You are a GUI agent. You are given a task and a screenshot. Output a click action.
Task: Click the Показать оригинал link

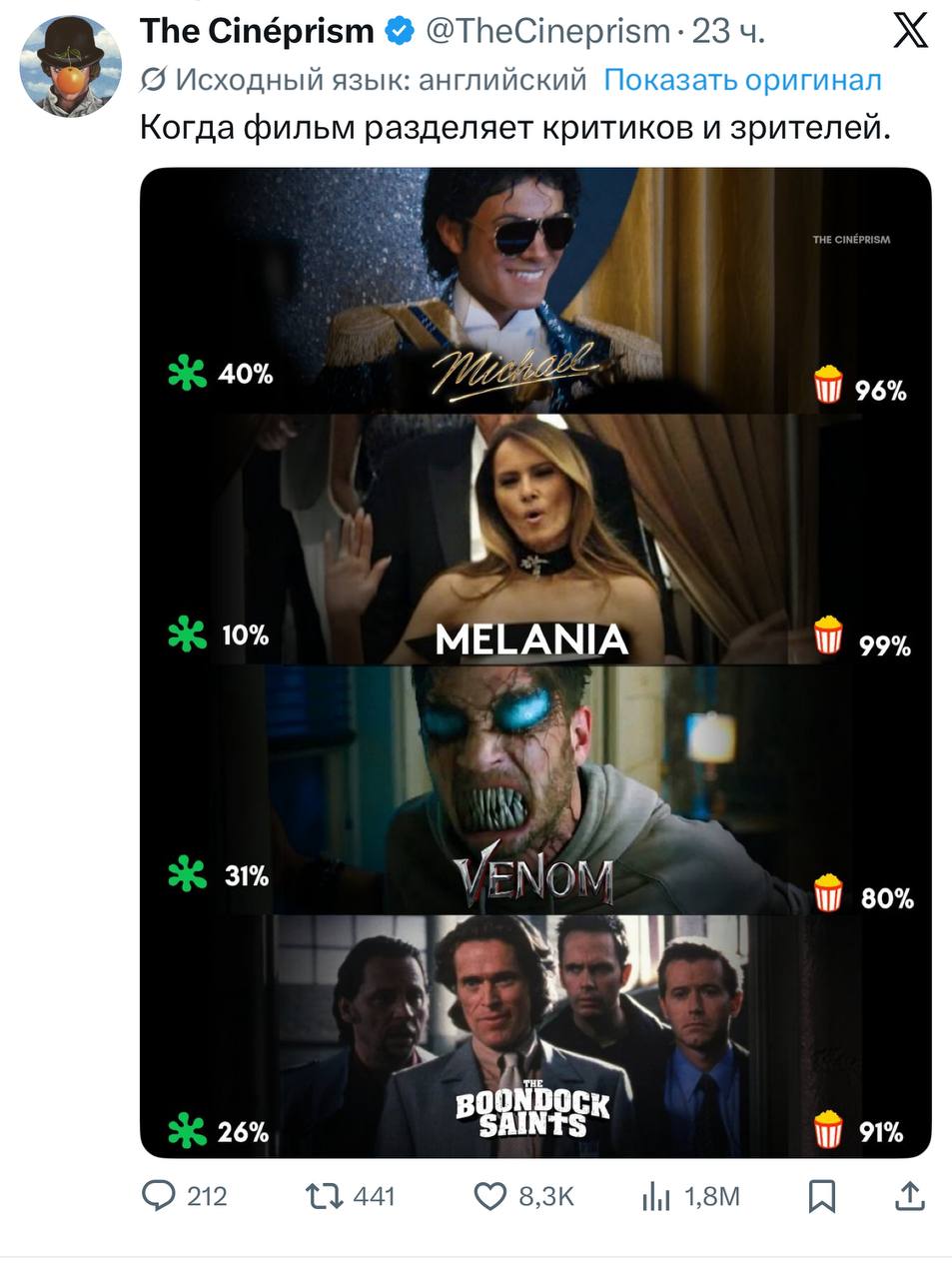(x=742, y=80)
